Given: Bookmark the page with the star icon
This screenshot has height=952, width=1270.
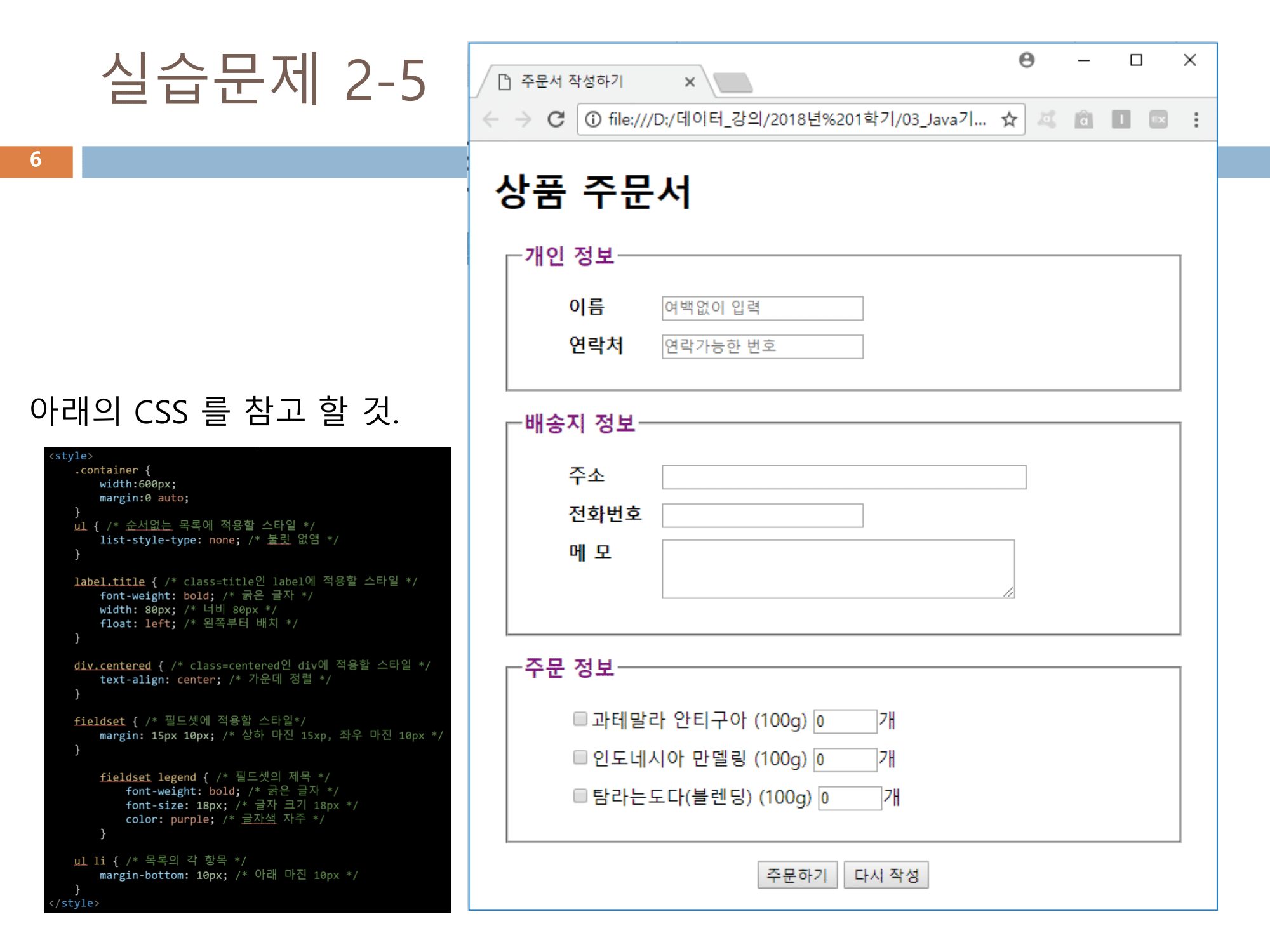Looking at the screenshot, I should pyautogui.click(x=1009, y=119).
